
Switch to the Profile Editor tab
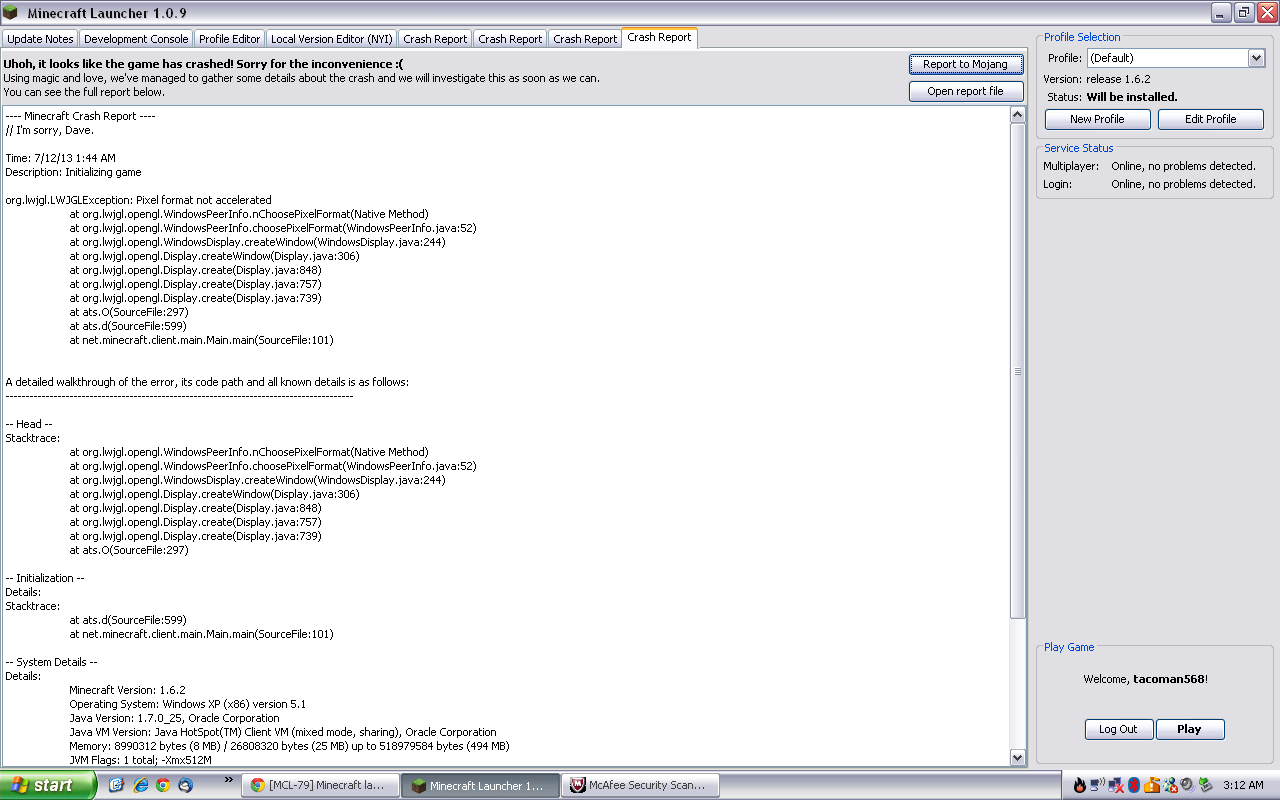[229, 39]
